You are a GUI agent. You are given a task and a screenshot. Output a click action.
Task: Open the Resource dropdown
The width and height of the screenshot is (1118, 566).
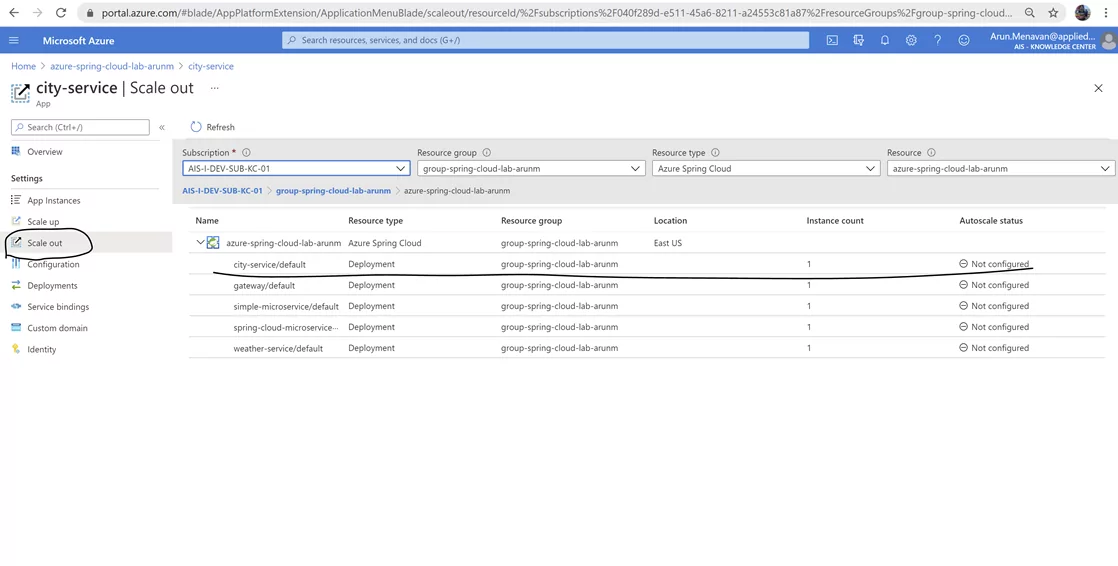click(x=1000, y=169)
